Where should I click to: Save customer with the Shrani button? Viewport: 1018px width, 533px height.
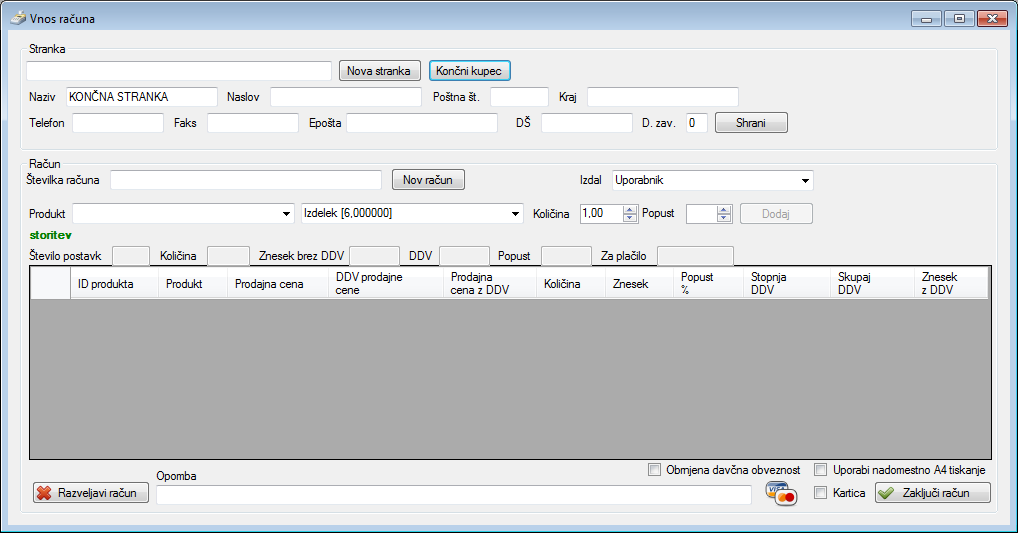click(x=751, y=123)
